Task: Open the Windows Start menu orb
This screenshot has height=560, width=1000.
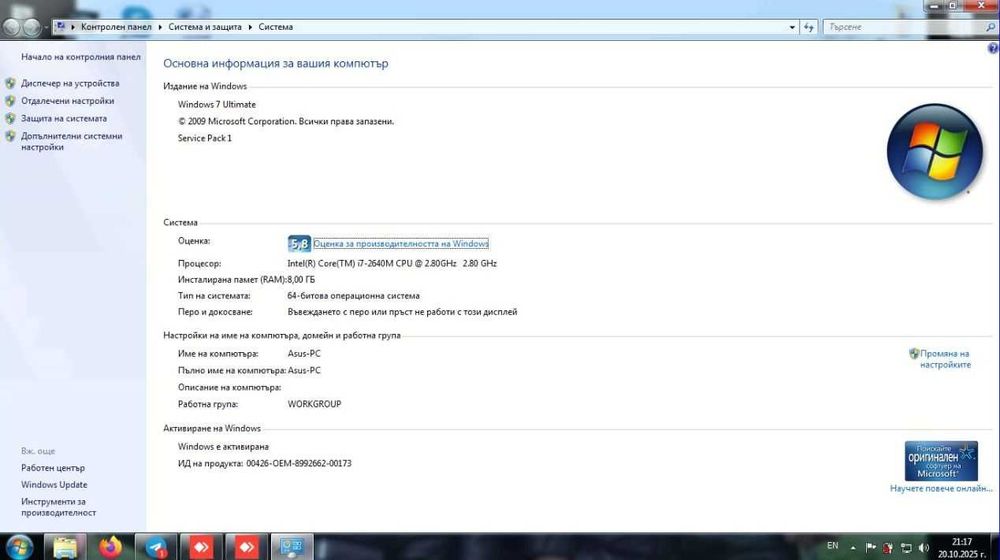Action: [18, 547]
